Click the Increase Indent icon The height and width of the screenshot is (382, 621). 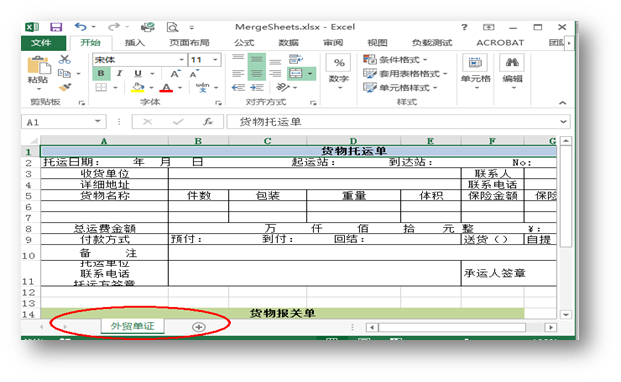pos(257,87)
